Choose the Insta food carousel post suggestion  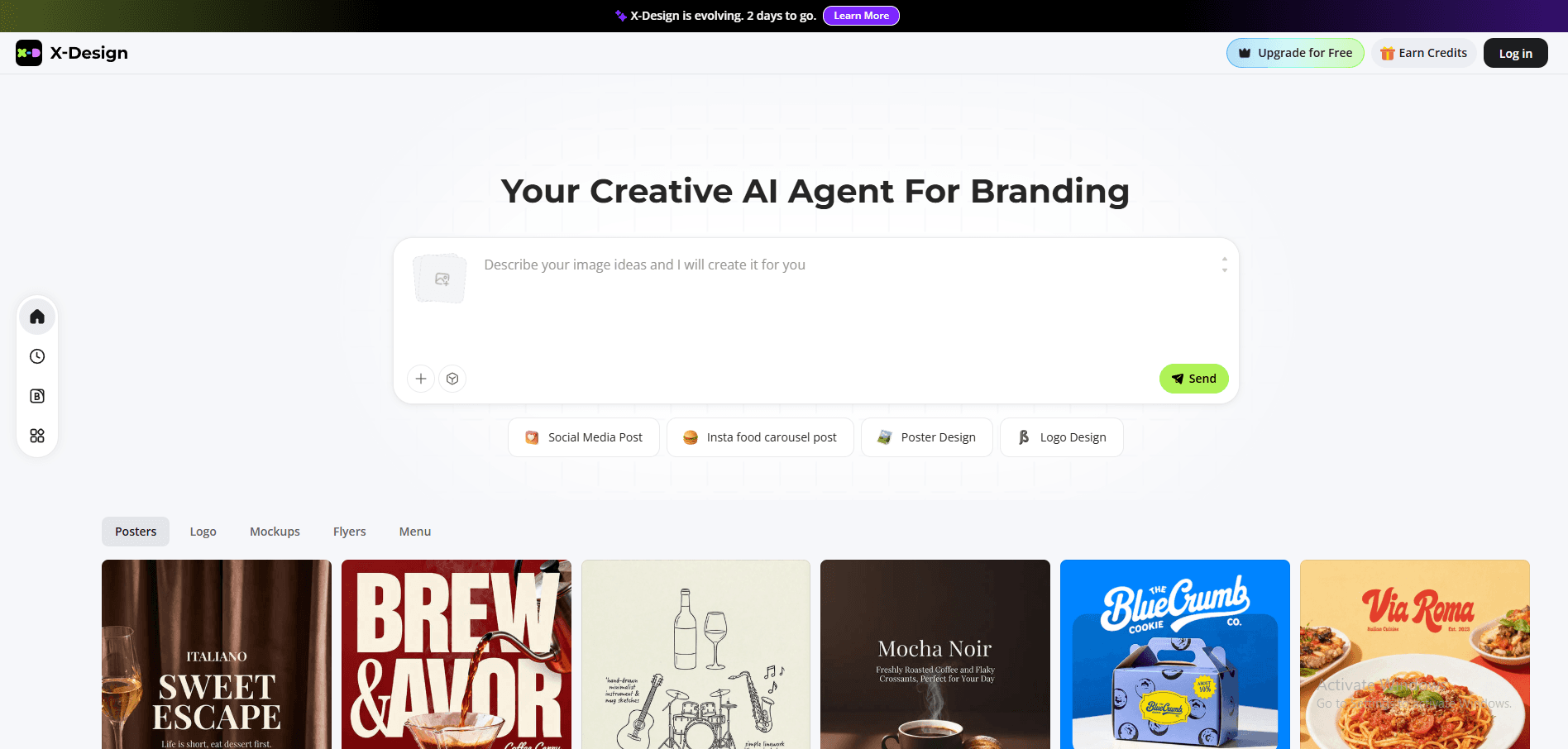coord(760,437)
